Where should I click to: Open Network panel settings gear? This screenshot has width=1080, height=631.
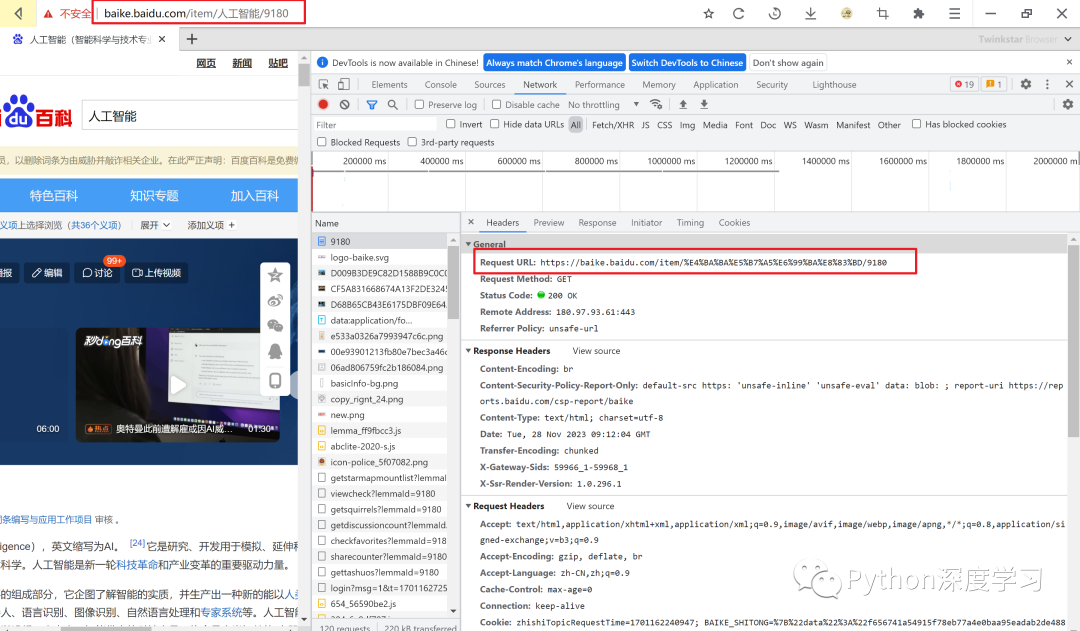pos(1068,104)
